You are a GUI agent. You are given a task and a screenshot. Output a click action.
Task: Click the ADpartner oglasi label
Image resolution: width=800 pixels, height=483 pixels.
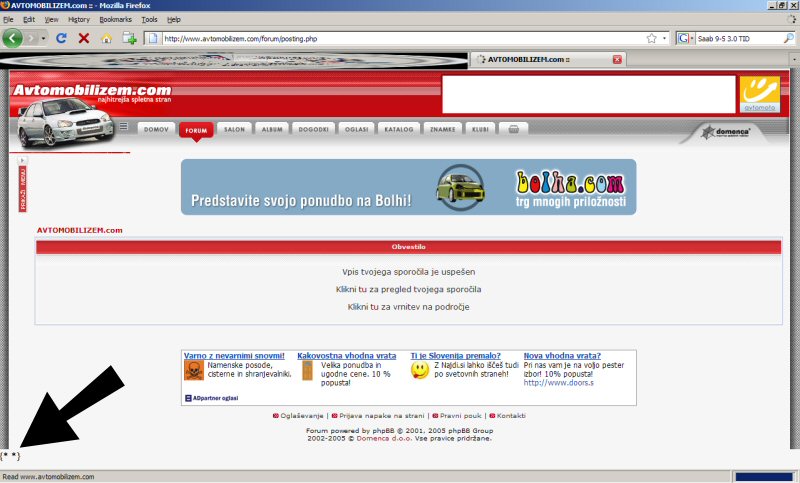[211, 398]
